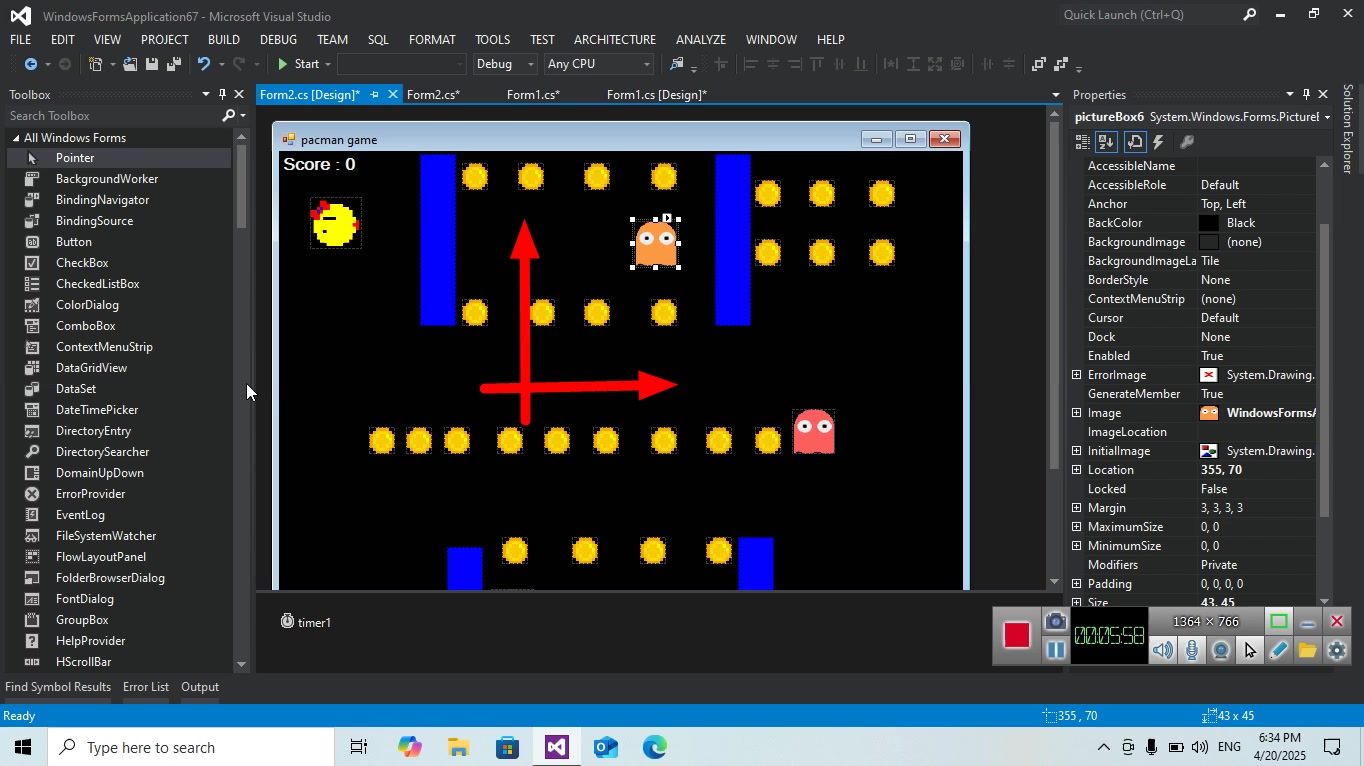
Task: Click the Quick Launch search box
Action: click(1150, 15)
